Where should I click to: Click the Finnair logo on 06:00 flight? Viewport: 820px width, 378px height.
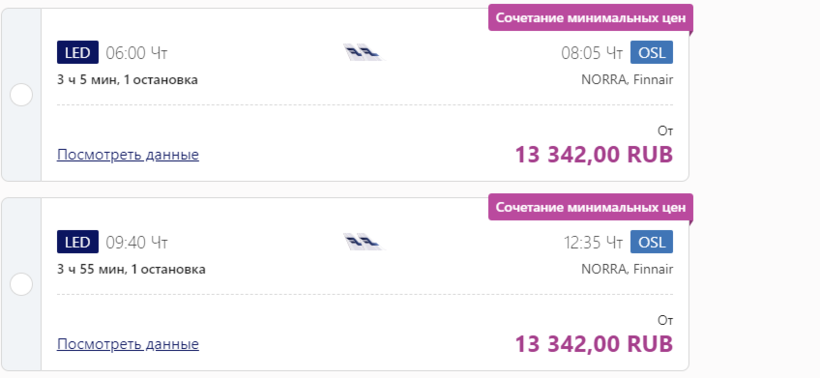(363, 52)
